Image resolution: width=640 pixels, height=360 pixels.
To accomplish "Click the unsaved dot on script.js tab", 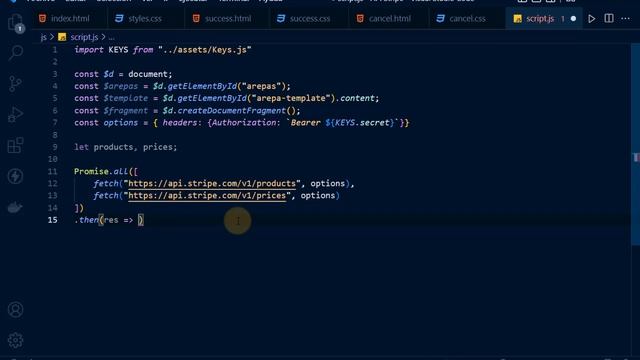I will 573,19.
